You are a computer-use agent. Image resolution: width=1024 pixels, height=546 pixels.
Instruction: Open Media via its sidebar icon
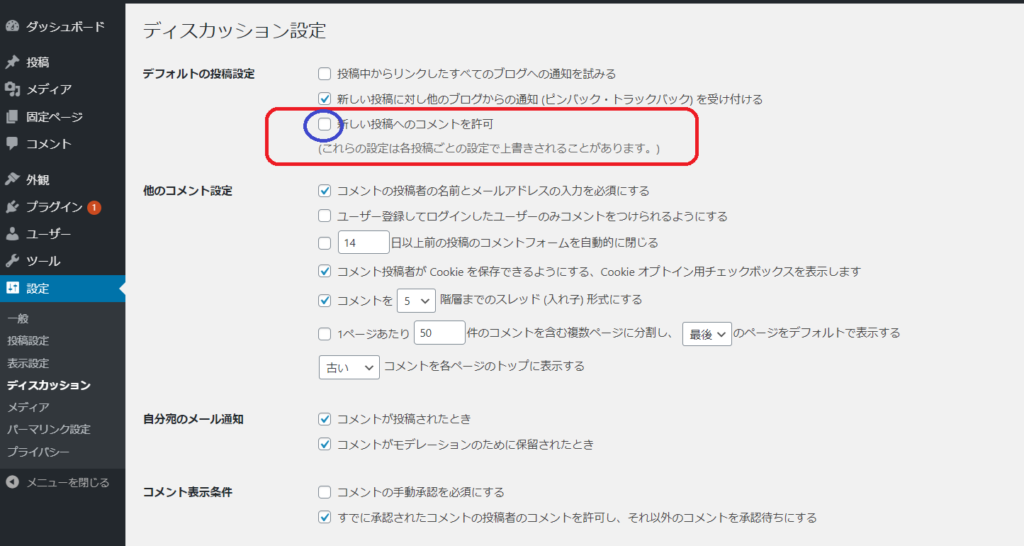tap(13, 90)
